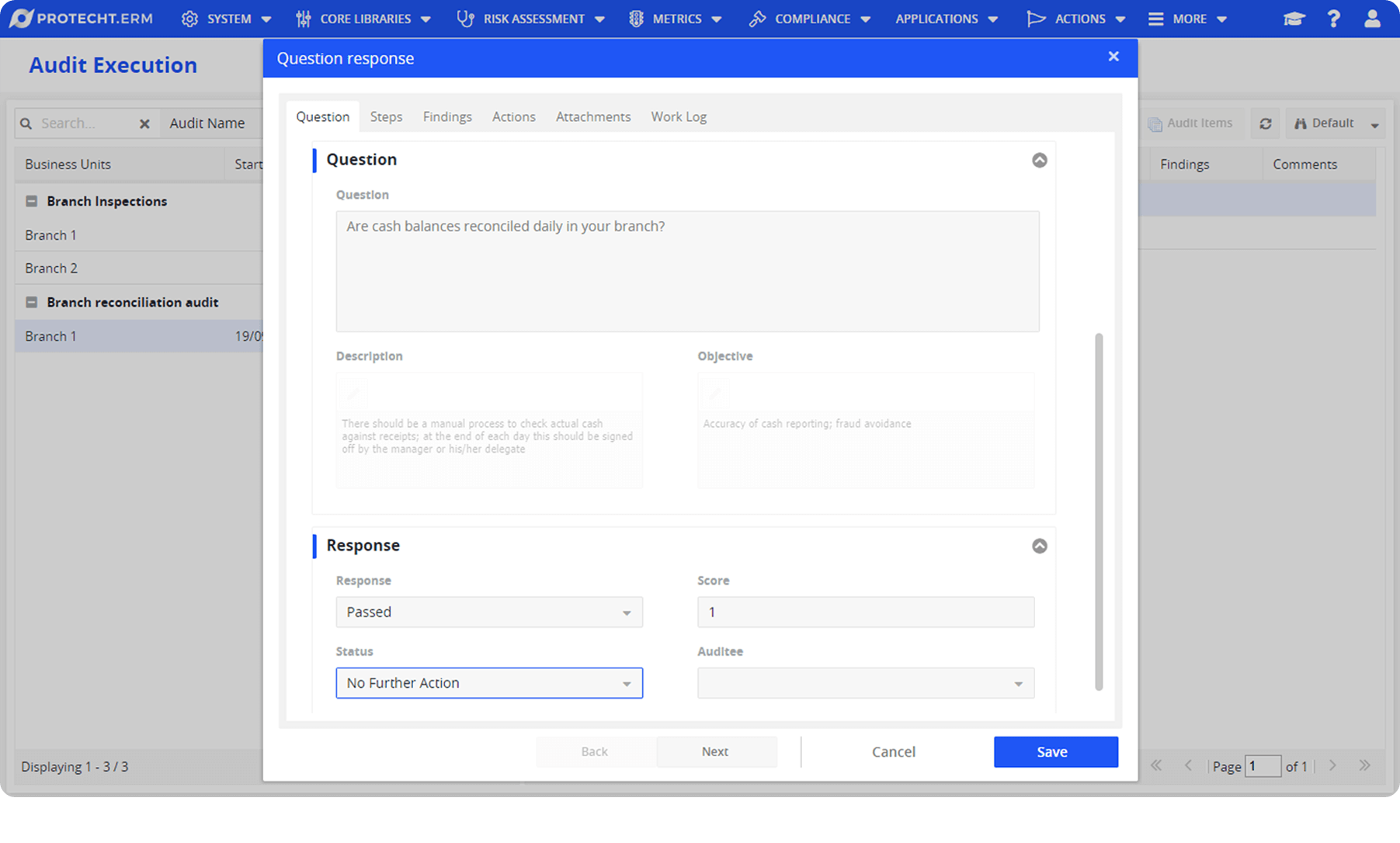Click the Score input field
Viewport: 1400px width, 843px height.
865,612
